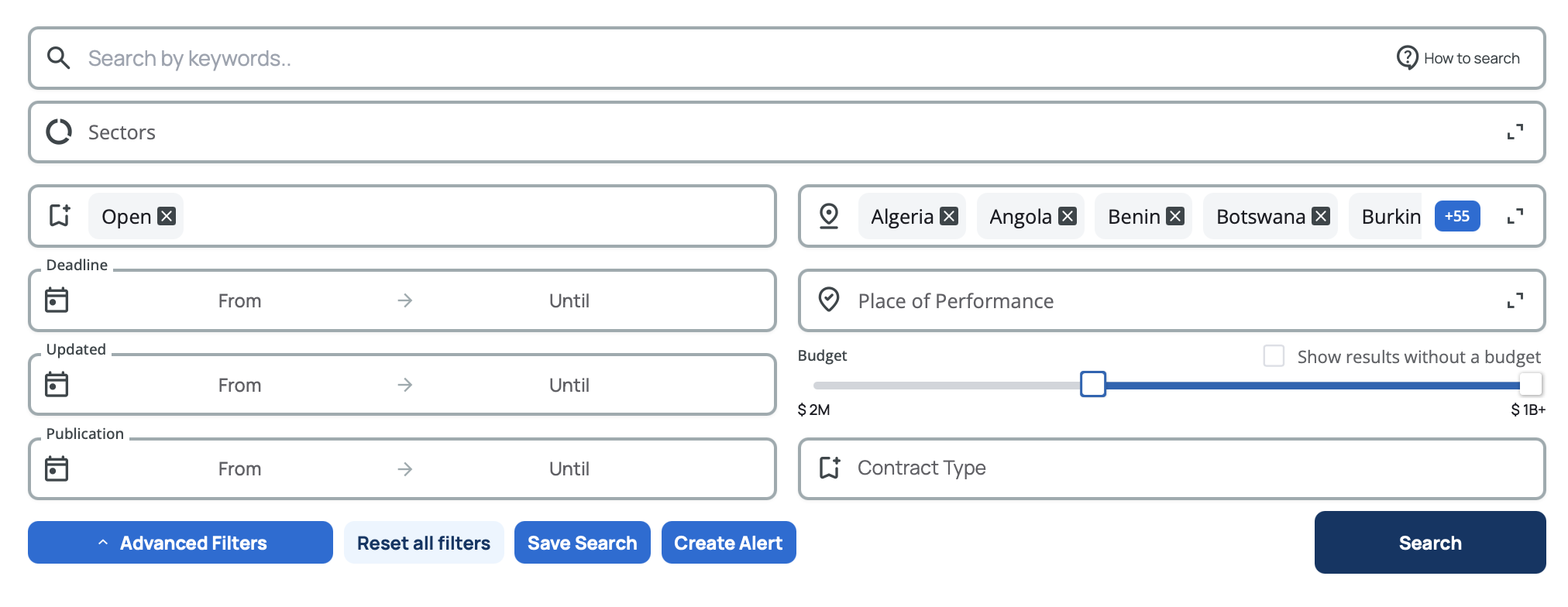Image resolution: width=1568 pixels, height=607 pixels.
Task: Click the Updated calendar icon
Action: (x=57, y=385)
